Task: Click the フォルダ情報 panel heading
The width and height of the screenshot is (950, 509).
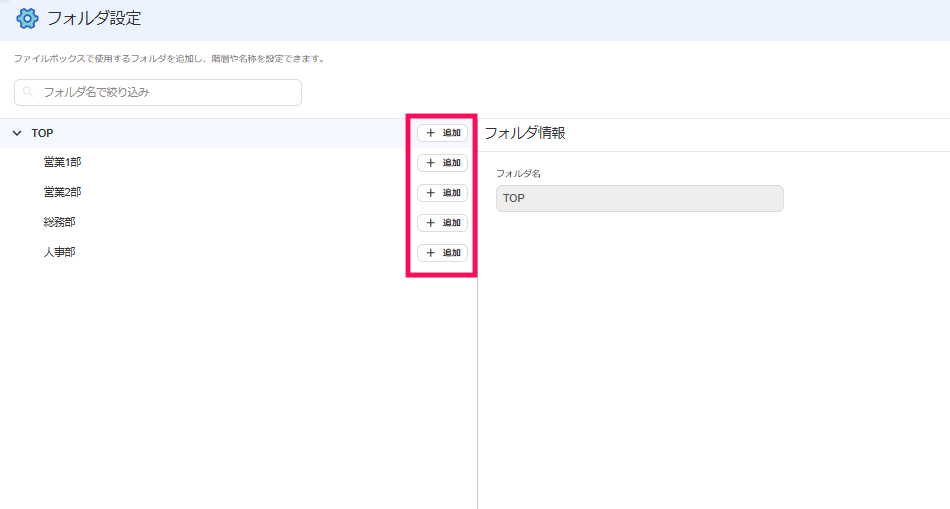Action: (525, 133)
